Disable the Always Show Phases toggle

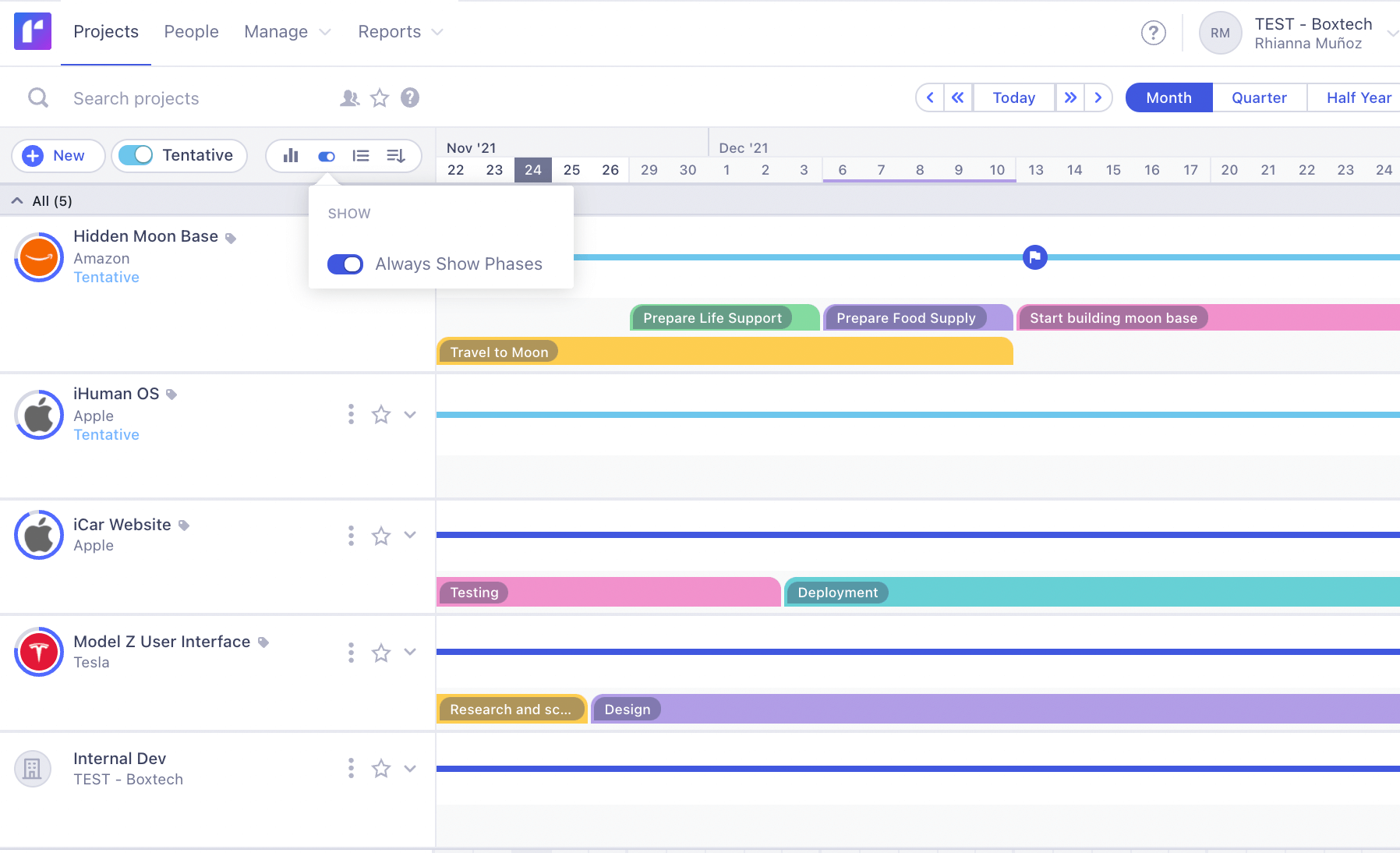pos(345,264)
